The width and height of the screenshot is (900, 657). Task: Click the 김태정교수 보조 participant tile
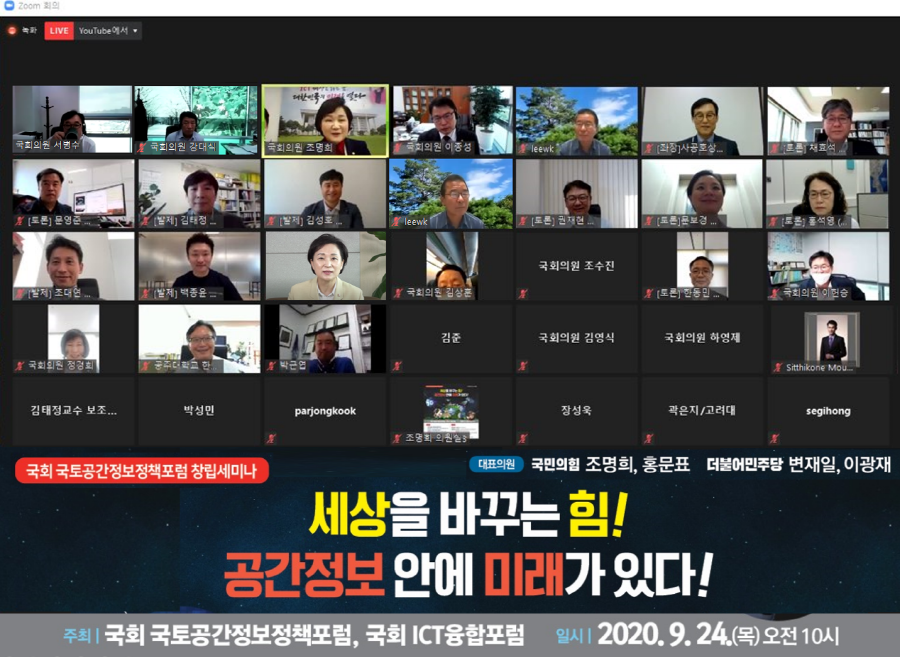tap(73, 411)
